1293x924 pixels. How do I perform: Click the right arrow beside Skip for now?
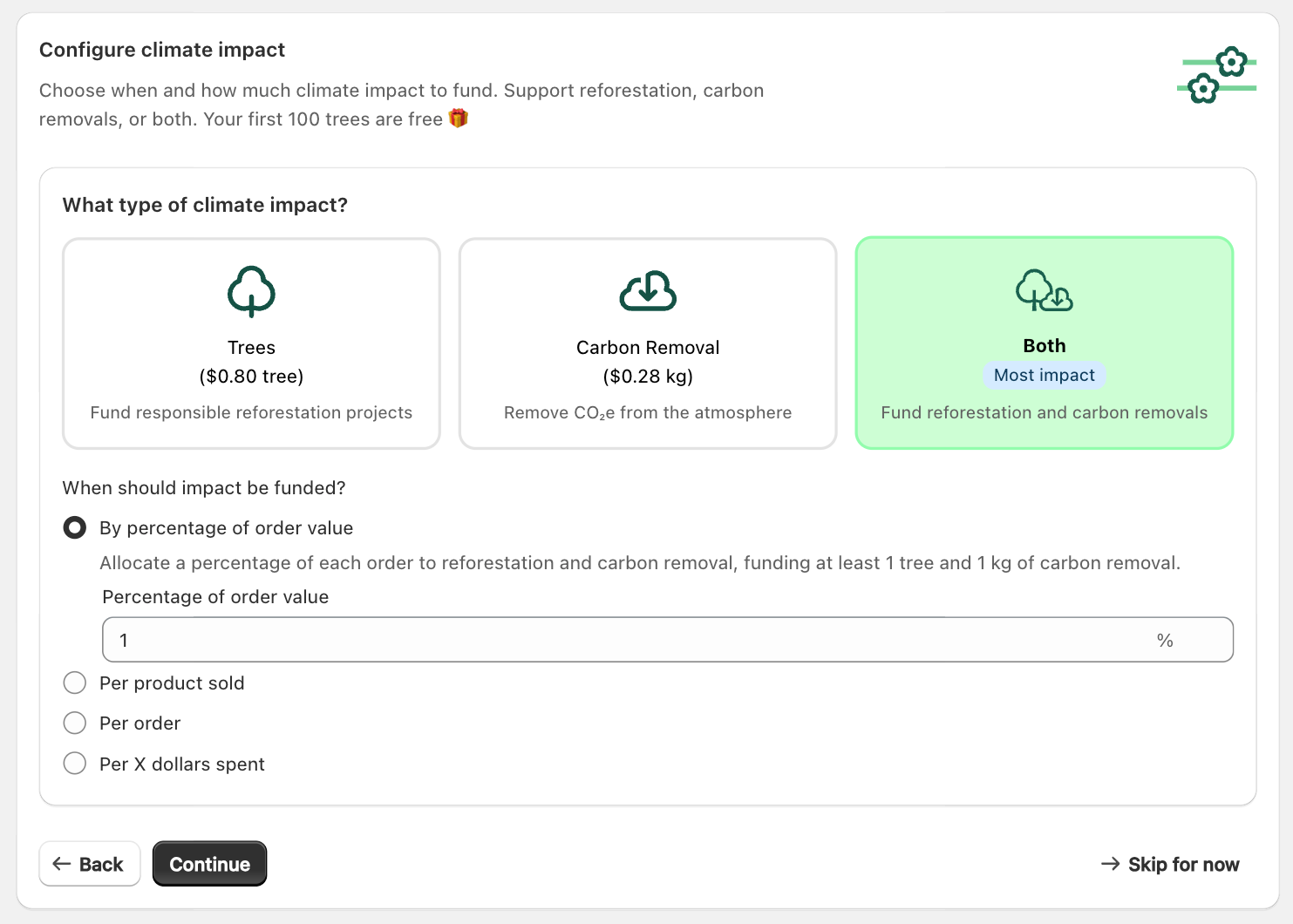(x=1110, y=864)
